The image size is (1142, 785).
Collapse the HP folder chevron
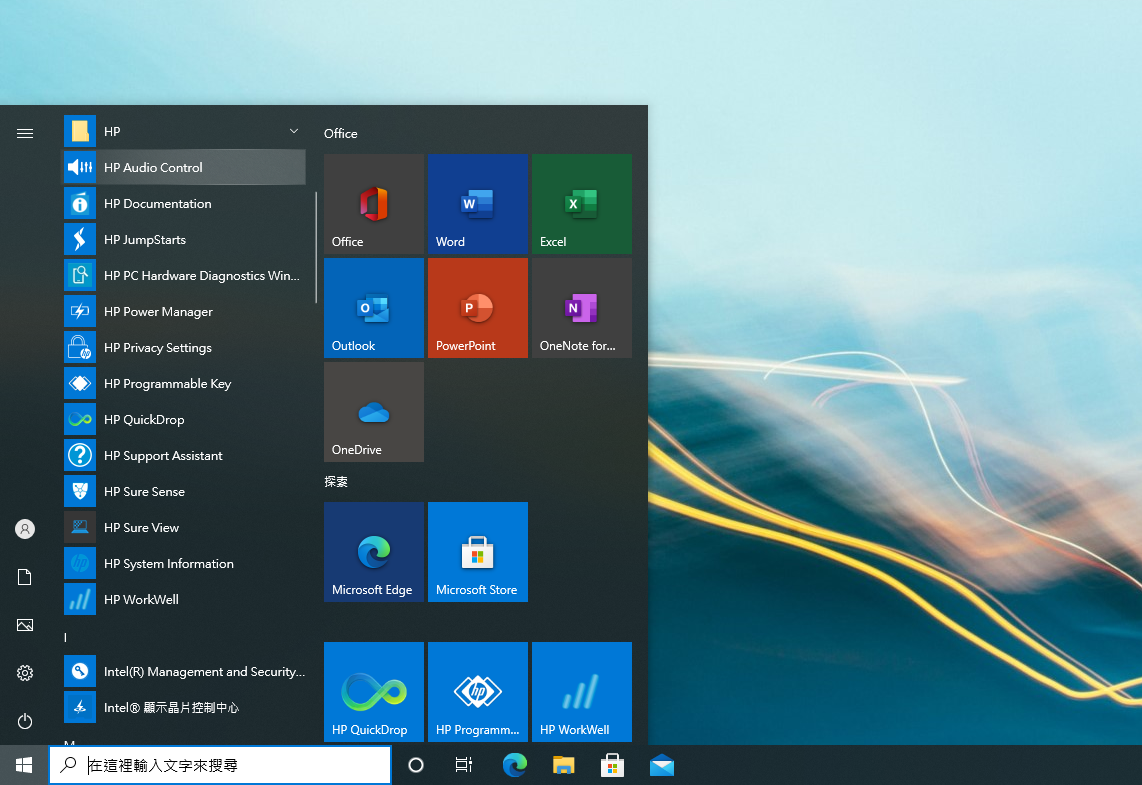pos(293,131)
